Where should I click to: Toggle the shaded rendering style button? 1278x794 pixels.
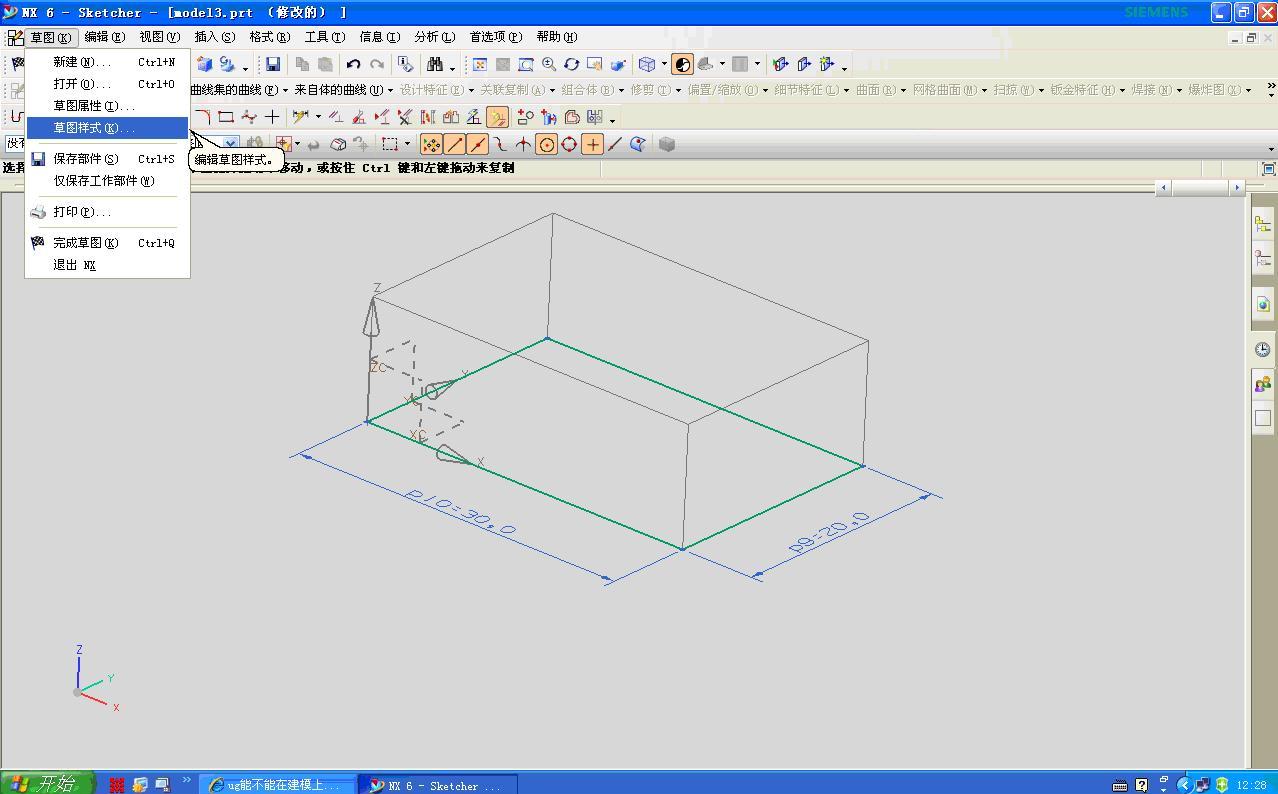point(682,64)
